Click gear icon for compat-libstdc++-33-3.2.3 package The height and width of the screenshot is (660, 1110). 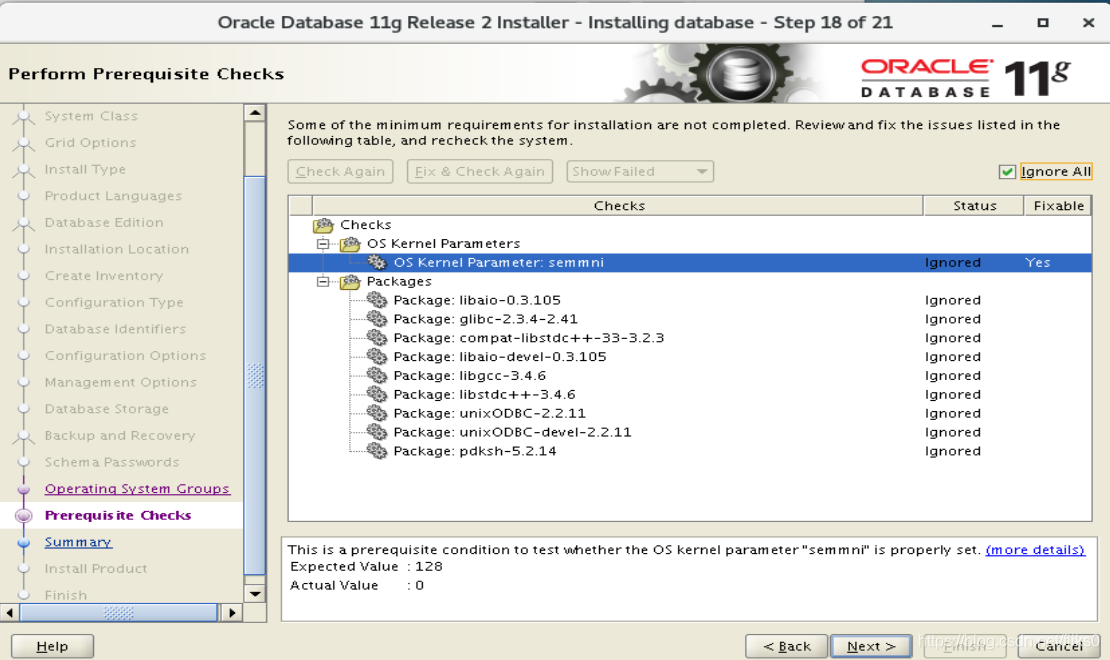(x=377, y=338)
